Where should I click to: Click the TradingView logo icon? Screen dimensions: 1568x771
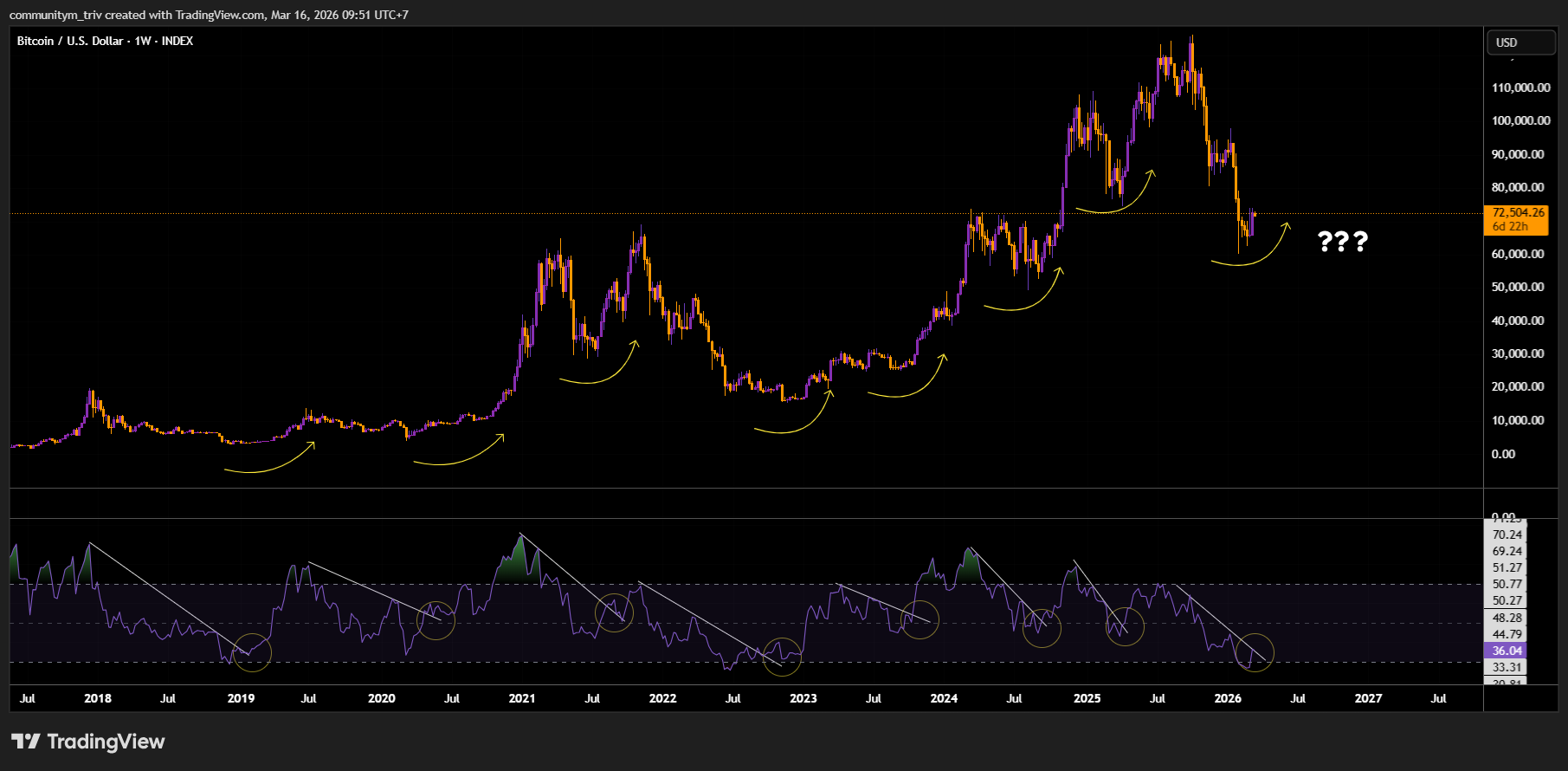click(x=26, y=742)
